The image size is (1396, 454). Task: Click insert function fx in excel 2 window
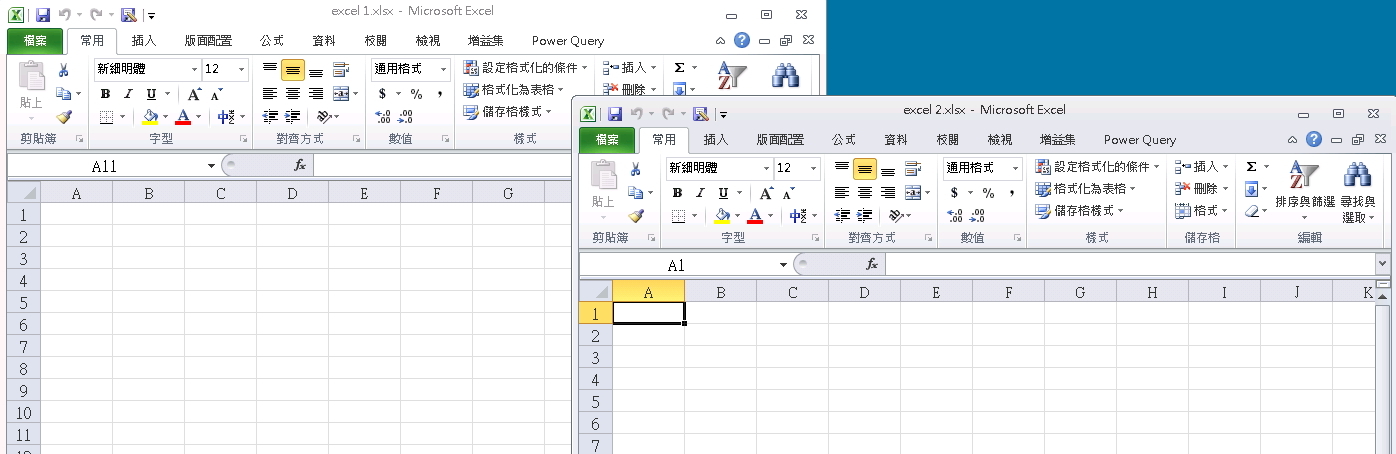[872, 265]
